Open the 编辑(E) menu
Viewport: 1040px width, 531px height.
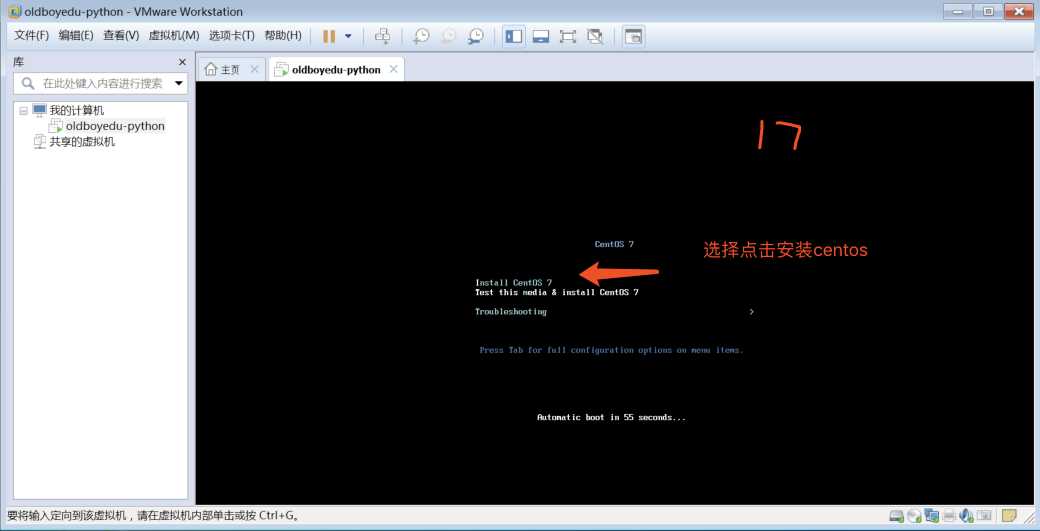pos(76,36)
